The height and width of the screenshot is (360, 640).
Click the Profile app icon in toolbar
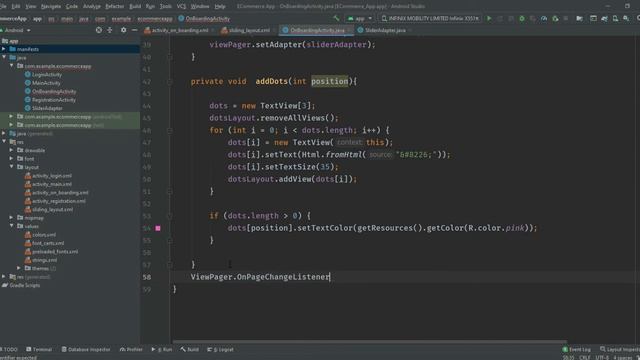544,18
